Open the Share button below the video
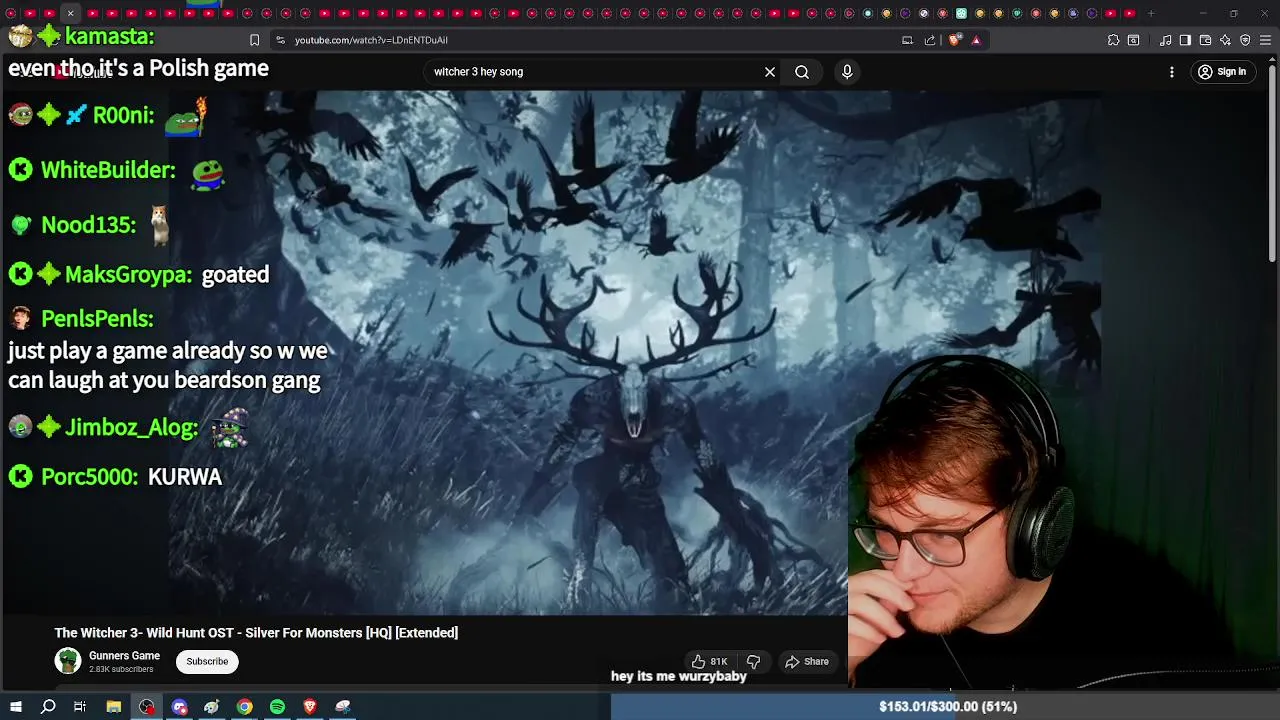Screen dimensions: 1280x720 coord(807,661)
